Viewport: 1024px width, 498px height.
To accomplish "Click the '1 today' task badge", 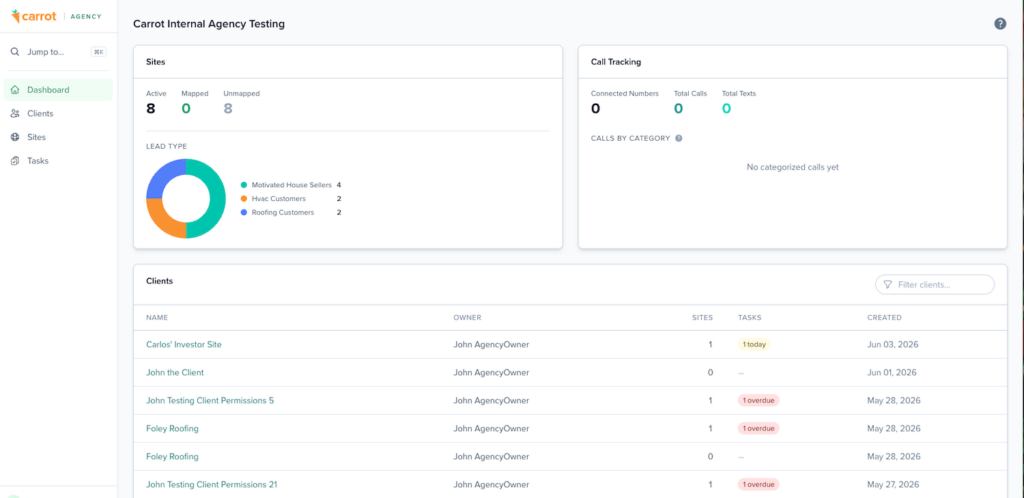I will [754, 345].
